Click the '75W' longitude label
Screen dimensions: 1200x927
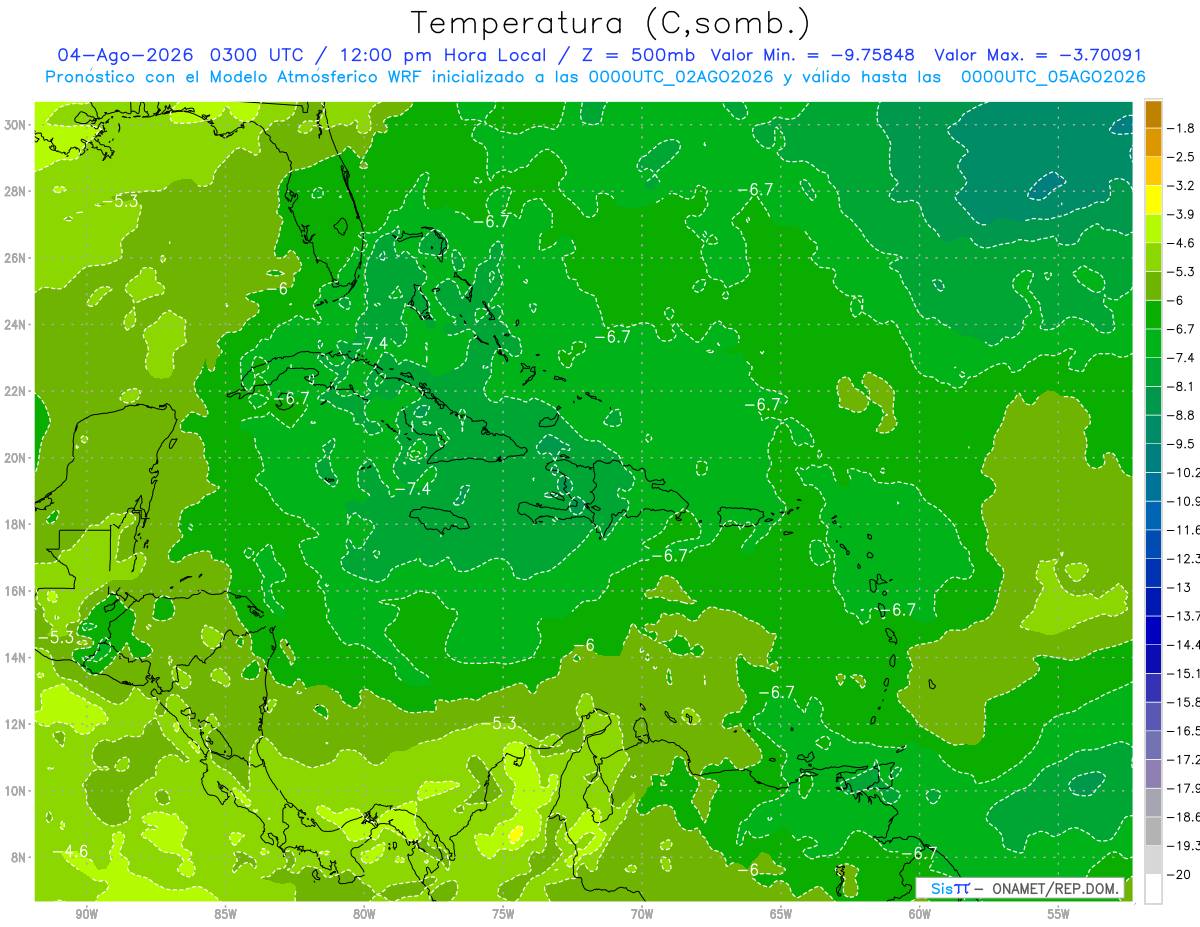[x=503, y=914]
